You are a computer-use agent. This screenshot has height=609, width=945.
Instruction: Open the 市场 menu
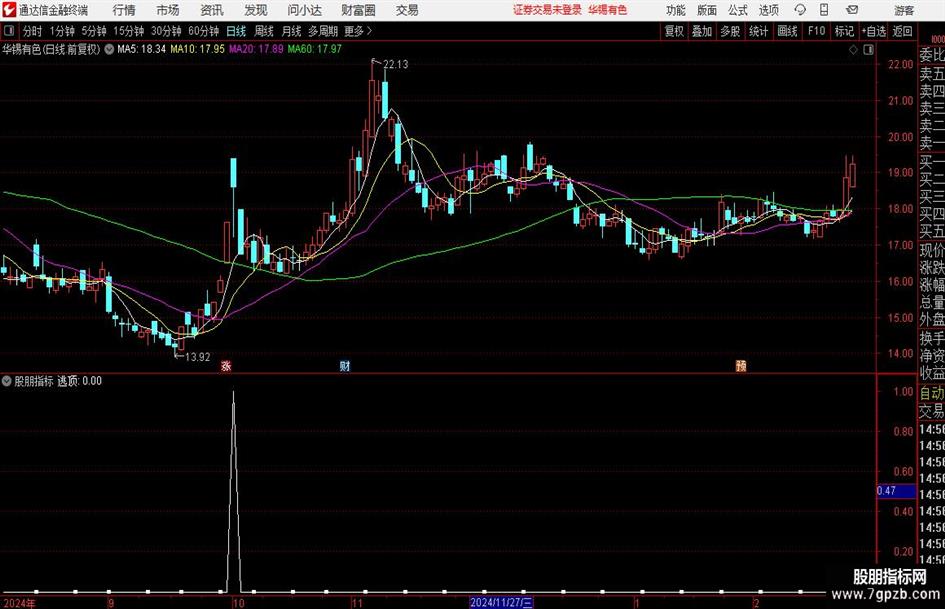click(x=168, y=10)
